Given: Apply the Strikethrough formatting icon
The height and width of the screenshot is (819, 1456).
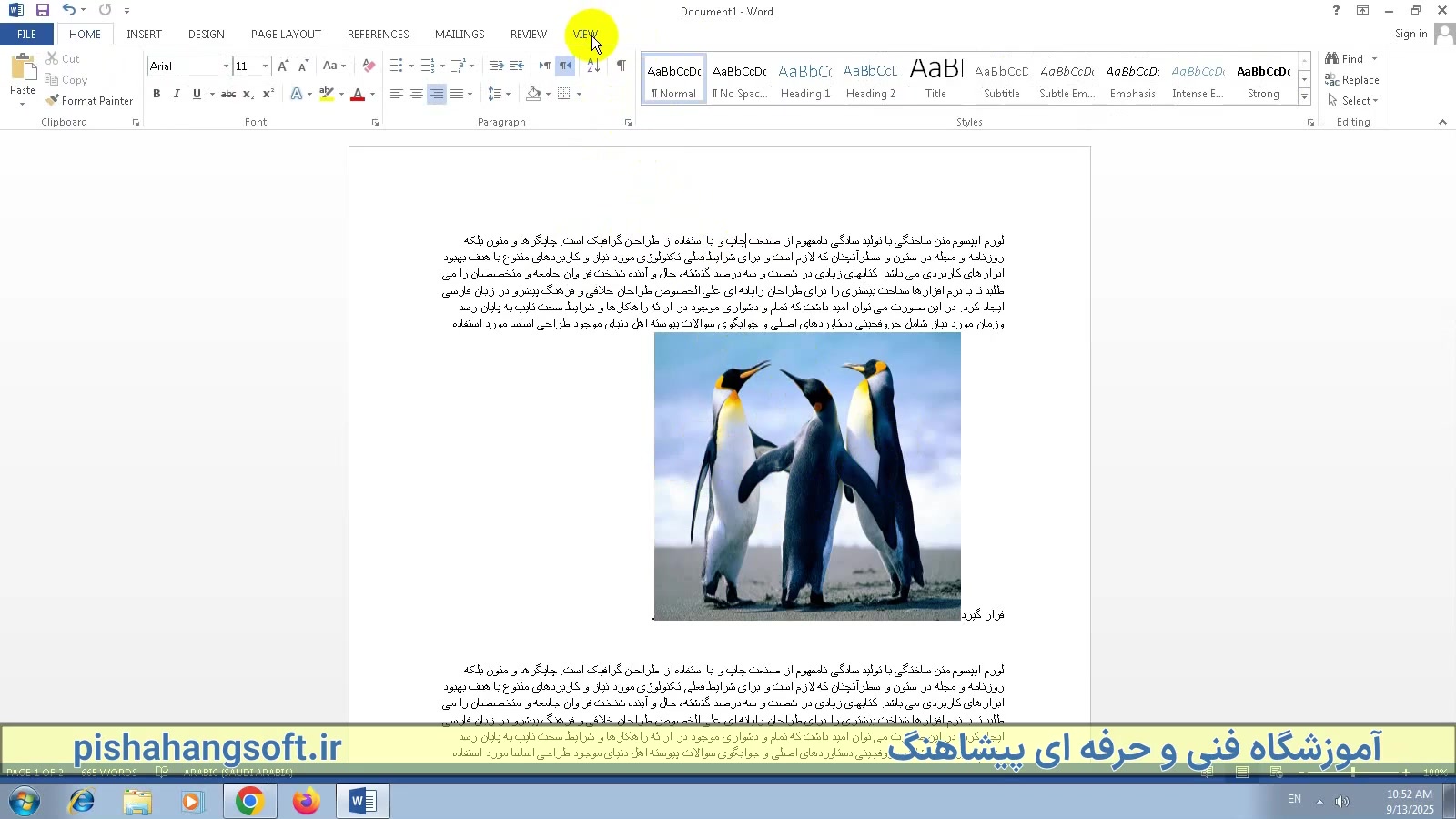Looking at the screenshot, I should click(x=228, y=94).
